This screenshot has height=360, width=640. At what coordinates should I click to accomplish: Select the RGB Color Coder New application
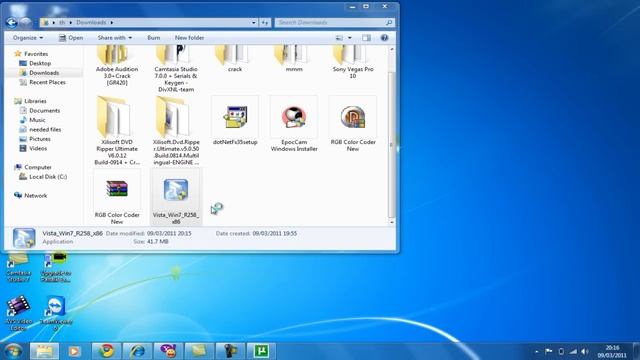tap(353, 124)
